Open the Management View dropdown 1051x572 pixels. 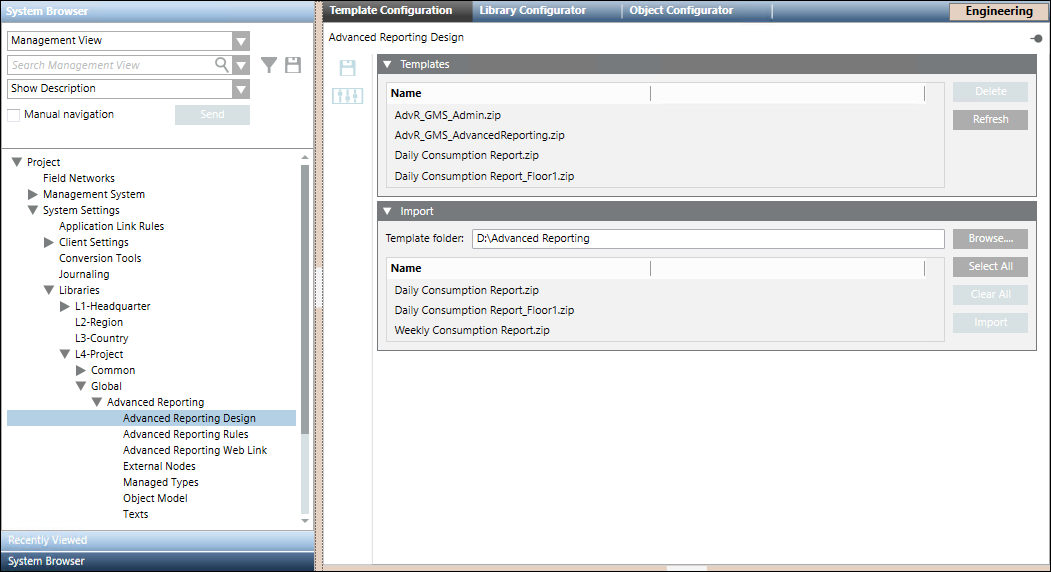click(x=240, y=41)
